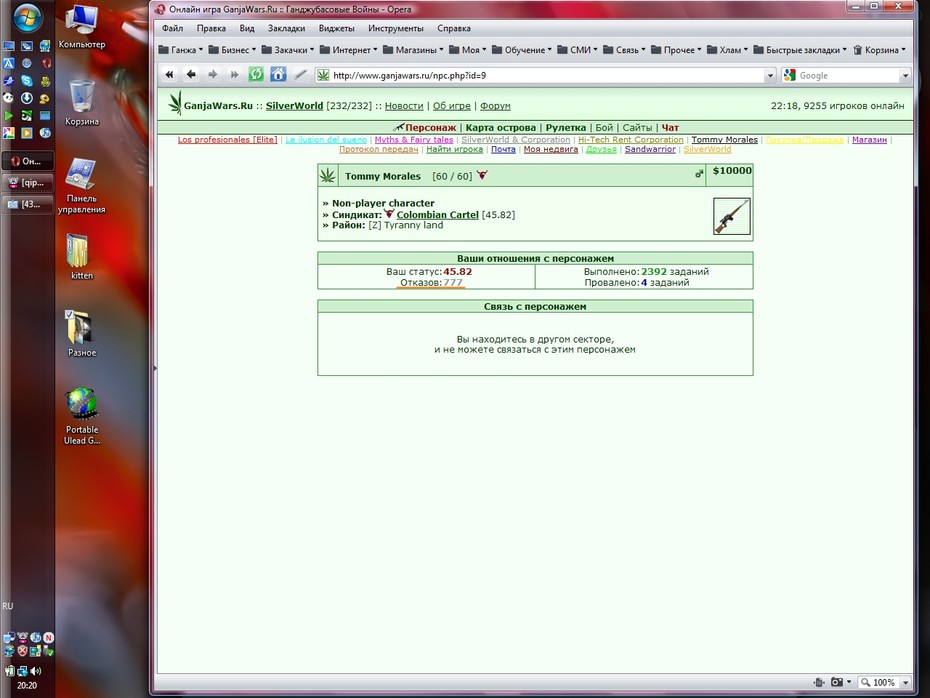Open Корзина recycle bin on desktop

[82, 103]
